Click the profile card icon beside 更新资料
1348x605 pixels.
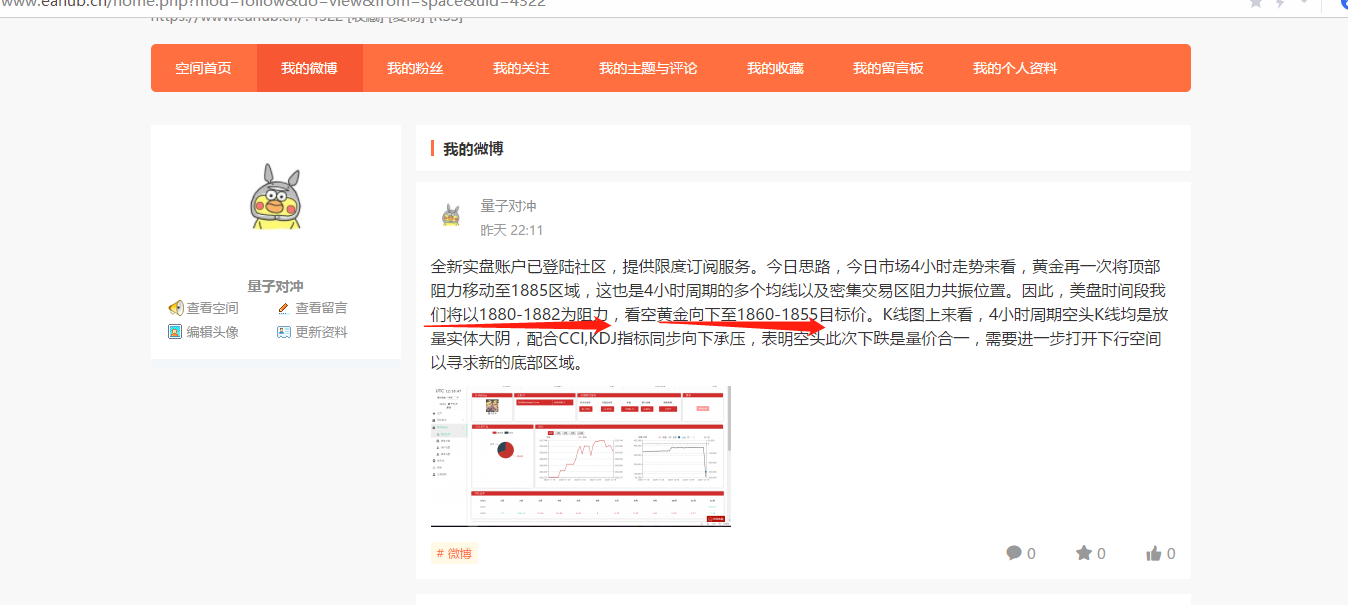point(284,332)
